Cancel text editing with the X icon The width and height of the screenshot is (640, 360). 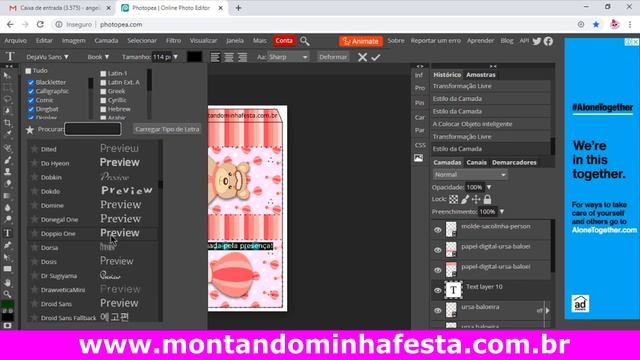tap(362, 57)
